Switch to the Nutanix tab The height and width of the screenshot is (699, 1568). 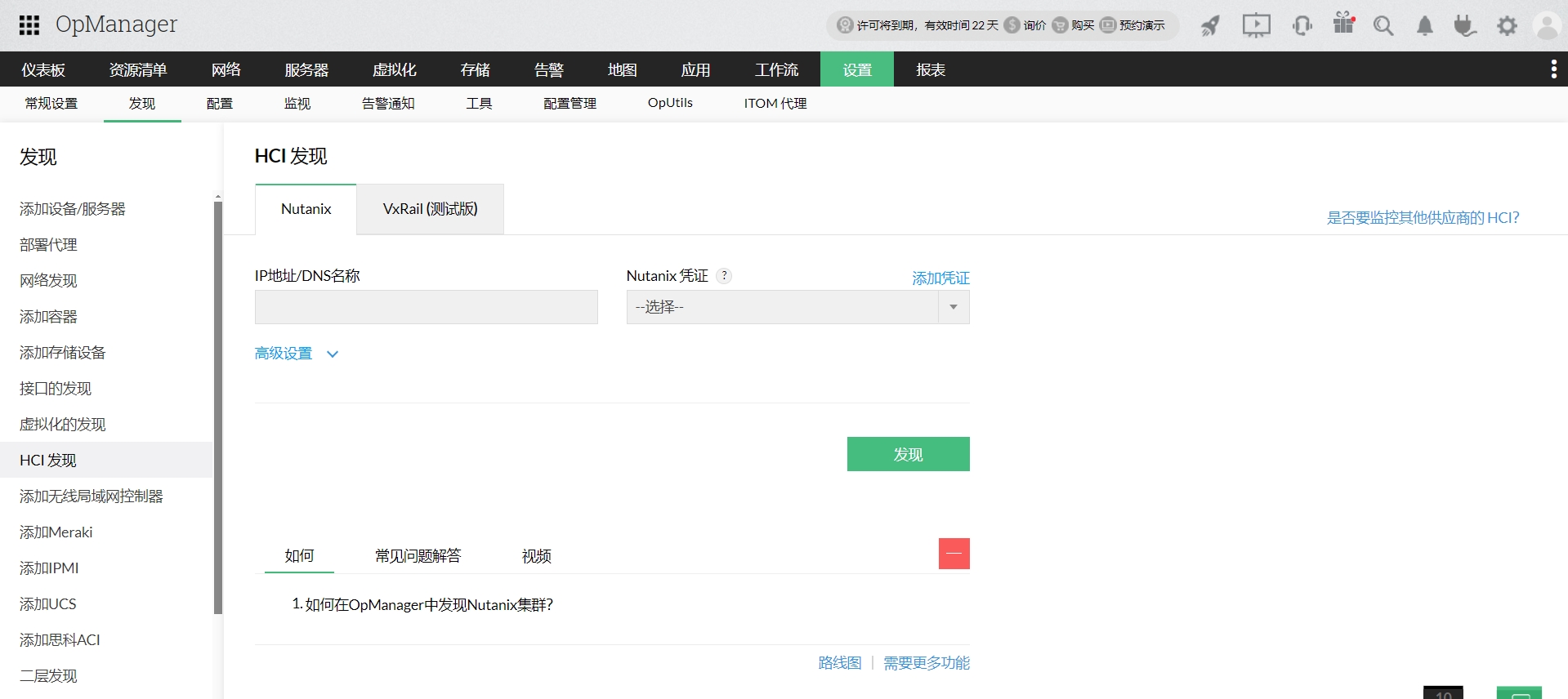[x=306, y=209]
